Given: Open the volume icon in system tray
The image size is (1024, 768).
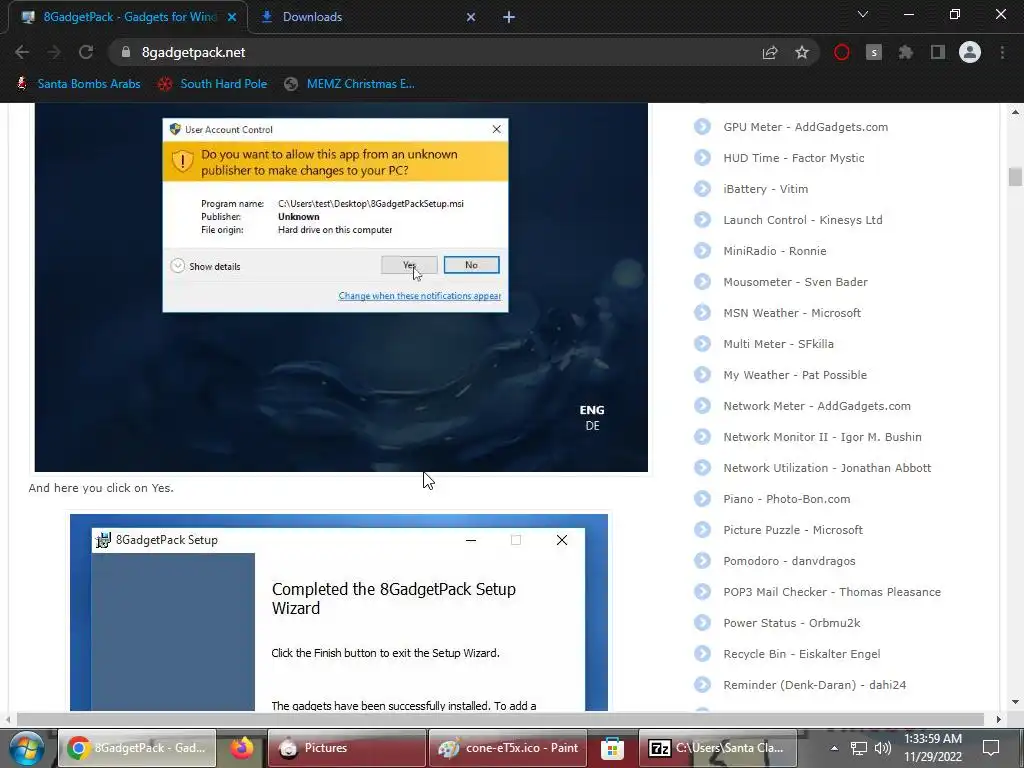Looking at the screenshot, I should pos(883,748).
